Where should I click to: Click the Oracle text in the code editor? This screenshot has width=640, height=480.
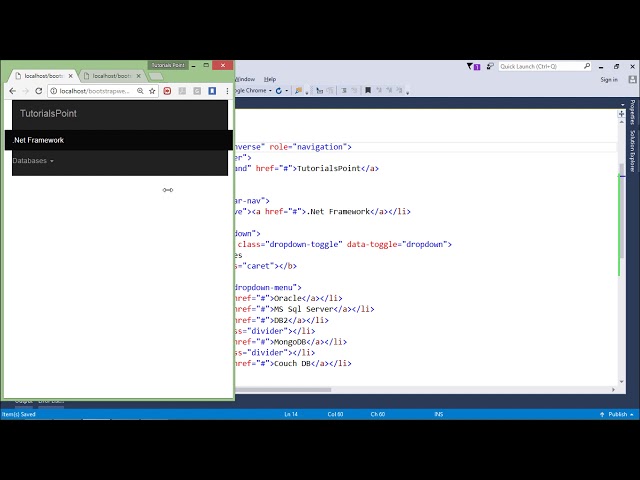288,298
